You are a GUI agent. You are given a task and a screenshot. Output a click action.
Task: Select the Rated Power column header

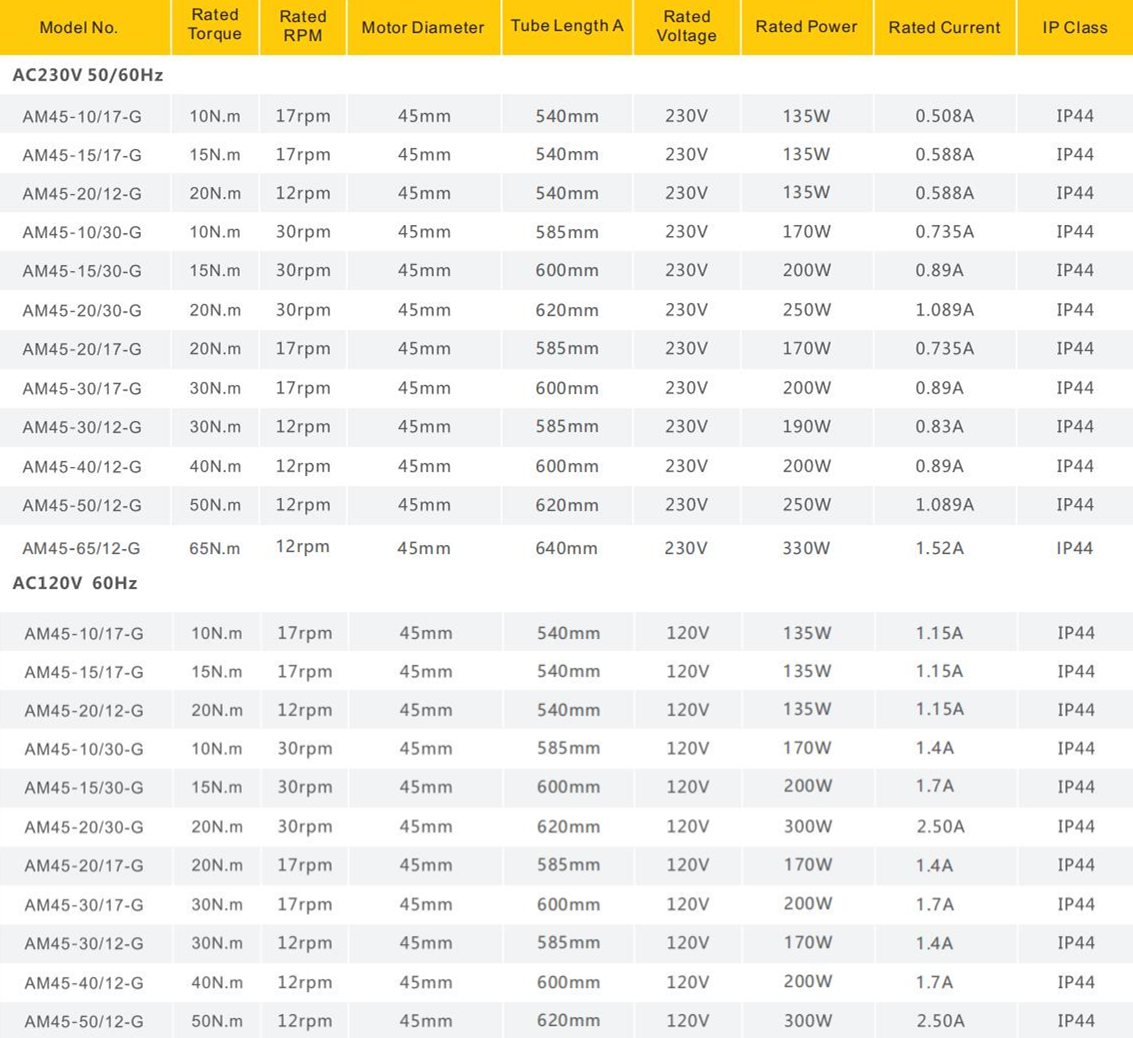tap(806, 27)
